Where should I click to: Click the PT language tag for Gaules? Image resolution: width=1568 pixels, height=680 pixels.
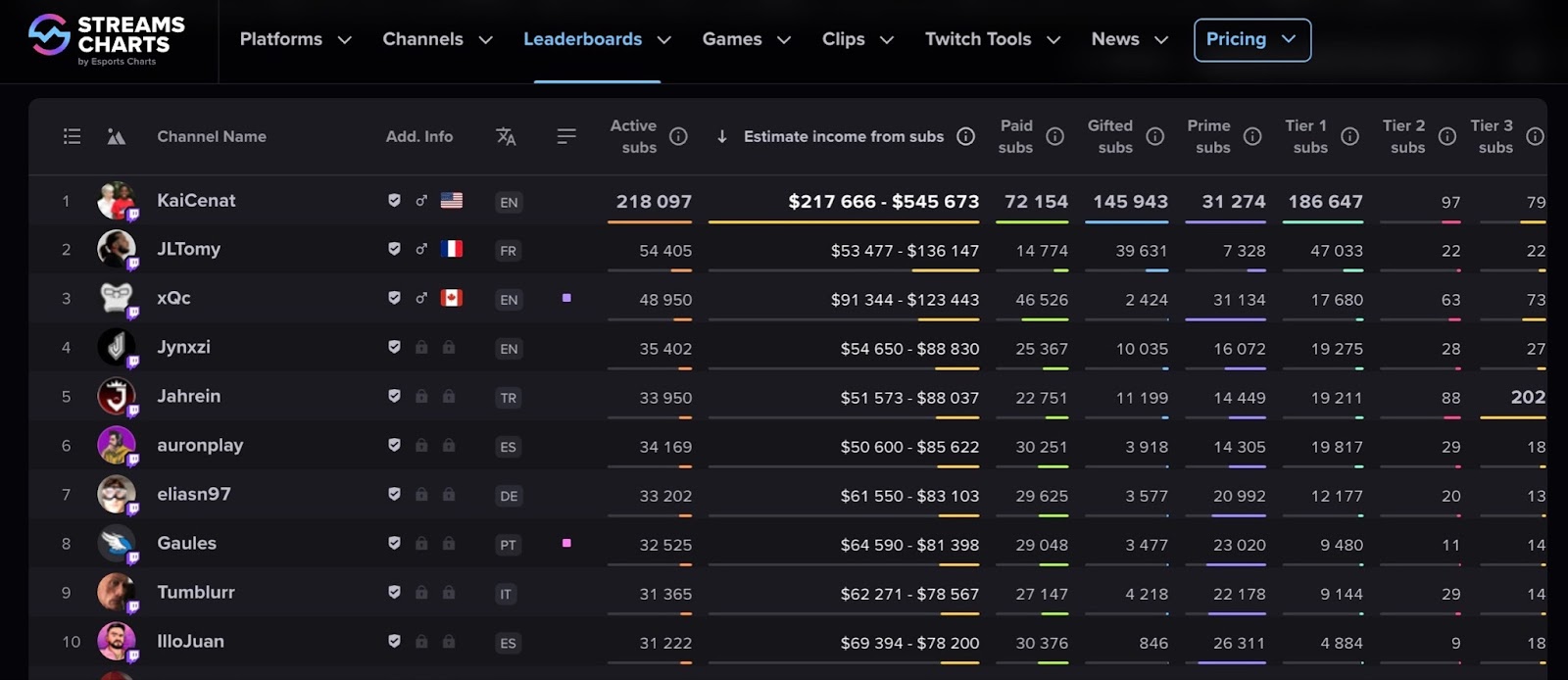(x=508, y=545)
